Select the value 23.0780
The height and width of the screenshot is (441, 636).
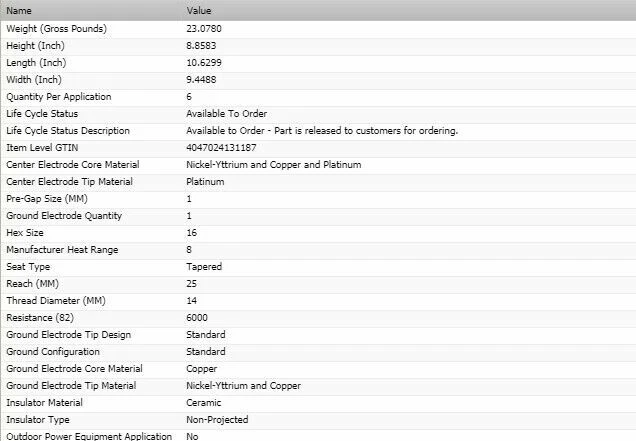[204, 29]
